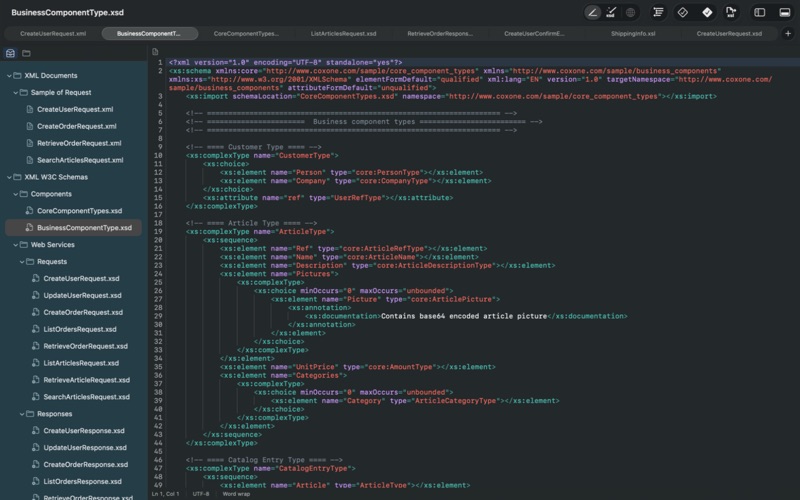Open the XSD schema wizard icon

click(611, 12)
